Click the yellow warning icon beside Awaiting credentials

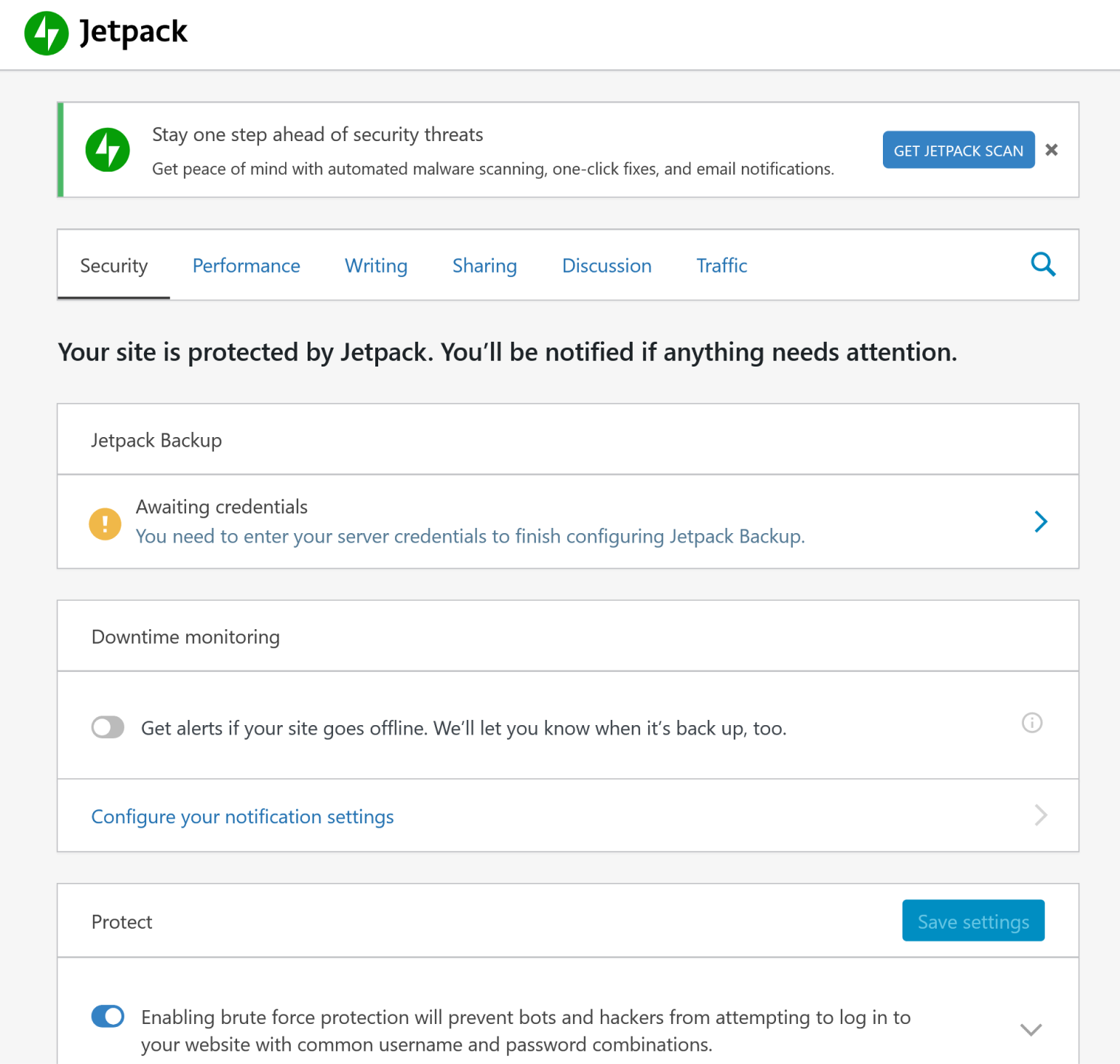pos(105,524)
